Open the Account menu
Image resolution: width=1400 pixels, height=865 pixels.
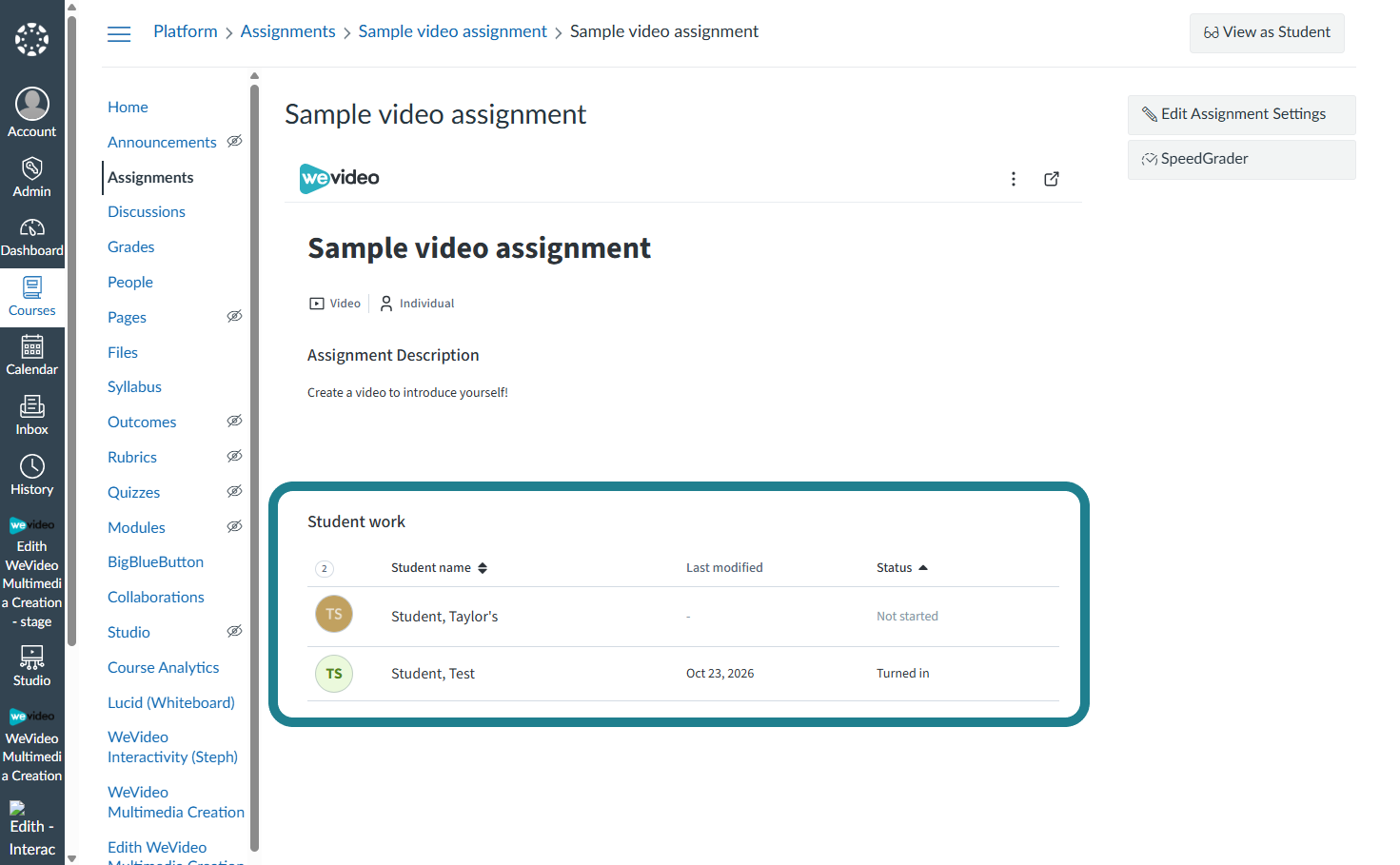[x=32, y=112]
